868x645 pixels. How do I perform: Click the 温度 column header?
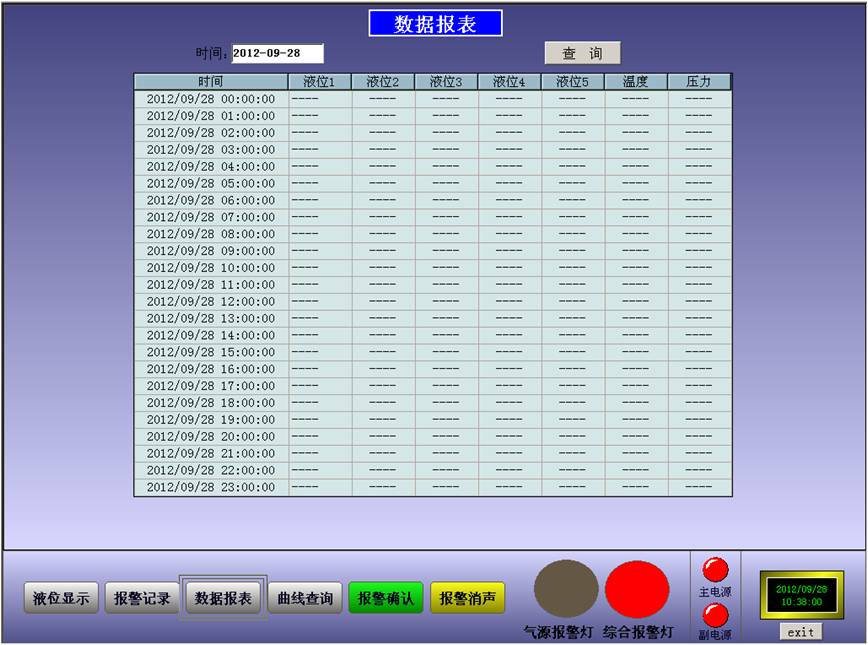[x=636, y=82]
